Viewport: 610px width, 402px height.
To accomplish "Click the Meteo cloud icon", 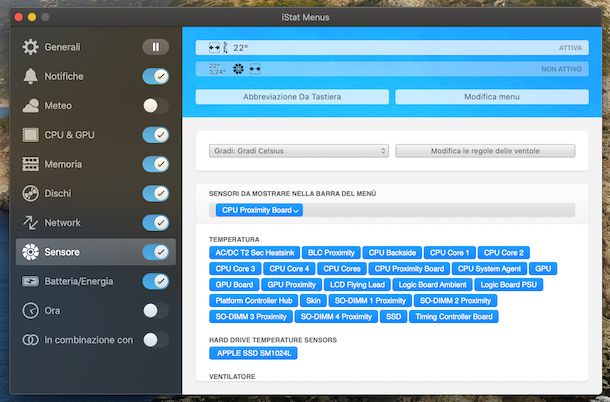I will [x=30, y=105].
